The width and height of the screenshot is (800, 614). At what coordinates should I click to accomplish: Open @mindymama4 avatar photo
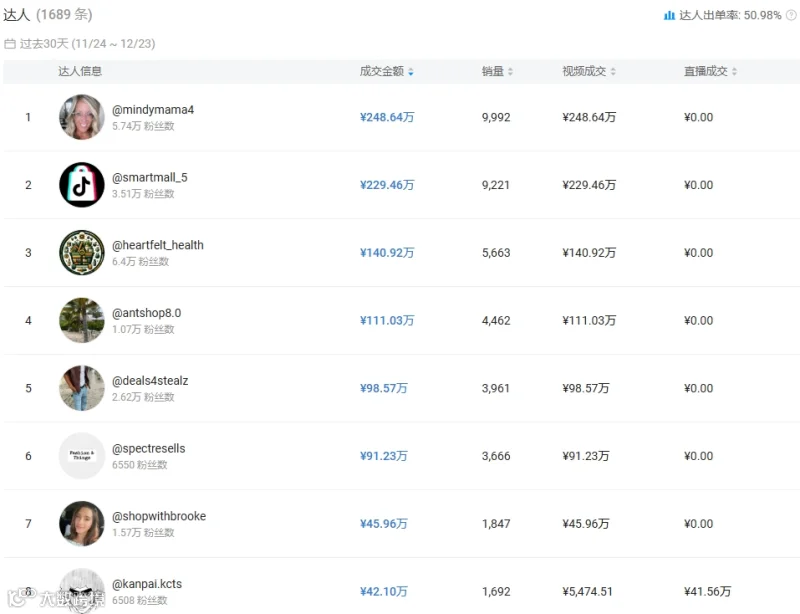tap(82, 117)
